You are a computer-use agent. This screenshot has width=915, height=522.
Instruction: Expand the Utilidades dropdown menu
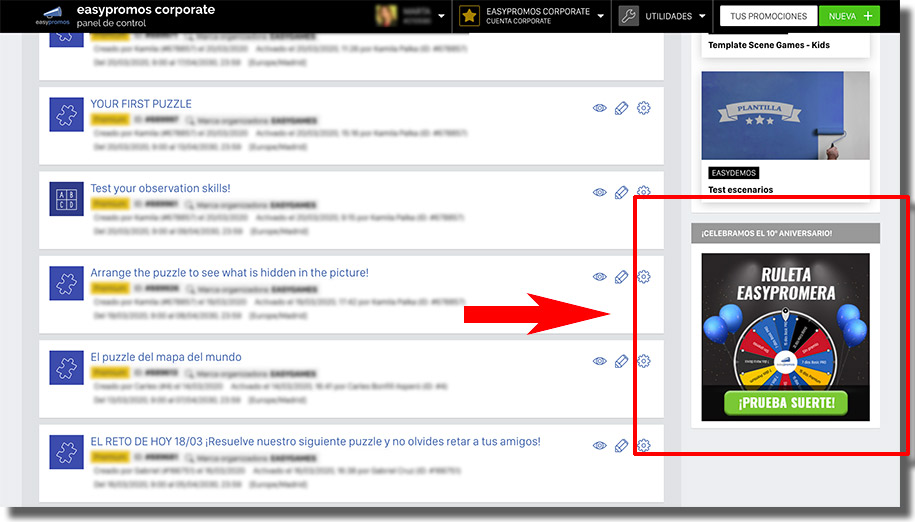pos(702,17)
